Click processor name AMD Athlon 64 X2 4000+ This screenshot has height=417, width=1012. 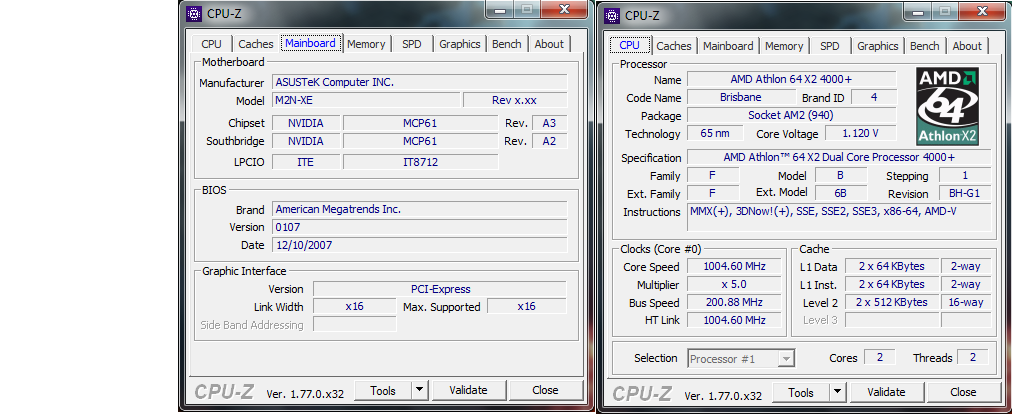(x=791, y=79)
